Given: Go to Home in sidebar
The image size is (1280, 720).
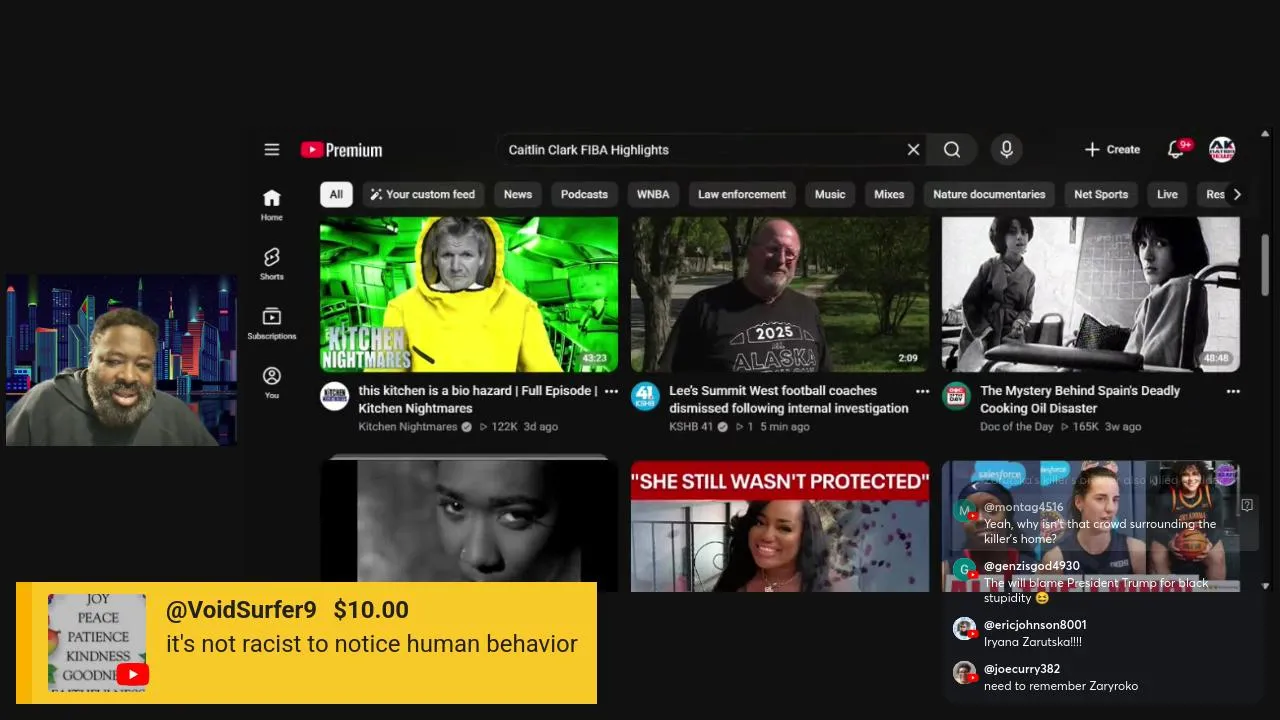Looking at the screenshot, I should point(272,204).
